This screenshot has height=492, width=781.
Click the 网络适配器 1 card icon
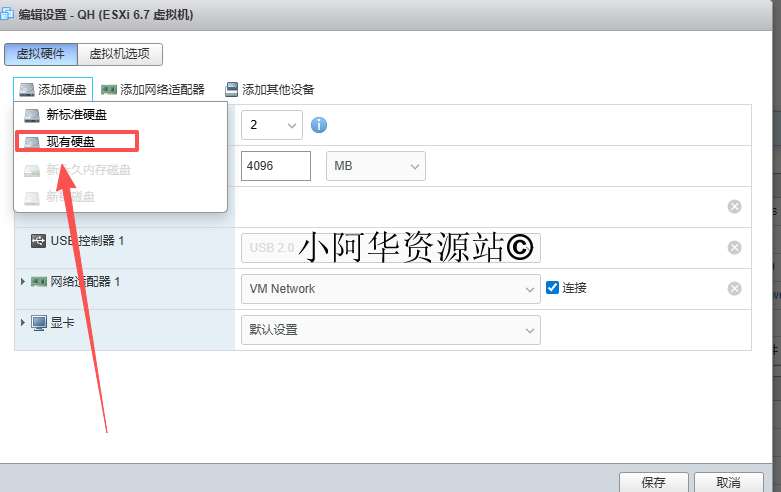point(39,282)
